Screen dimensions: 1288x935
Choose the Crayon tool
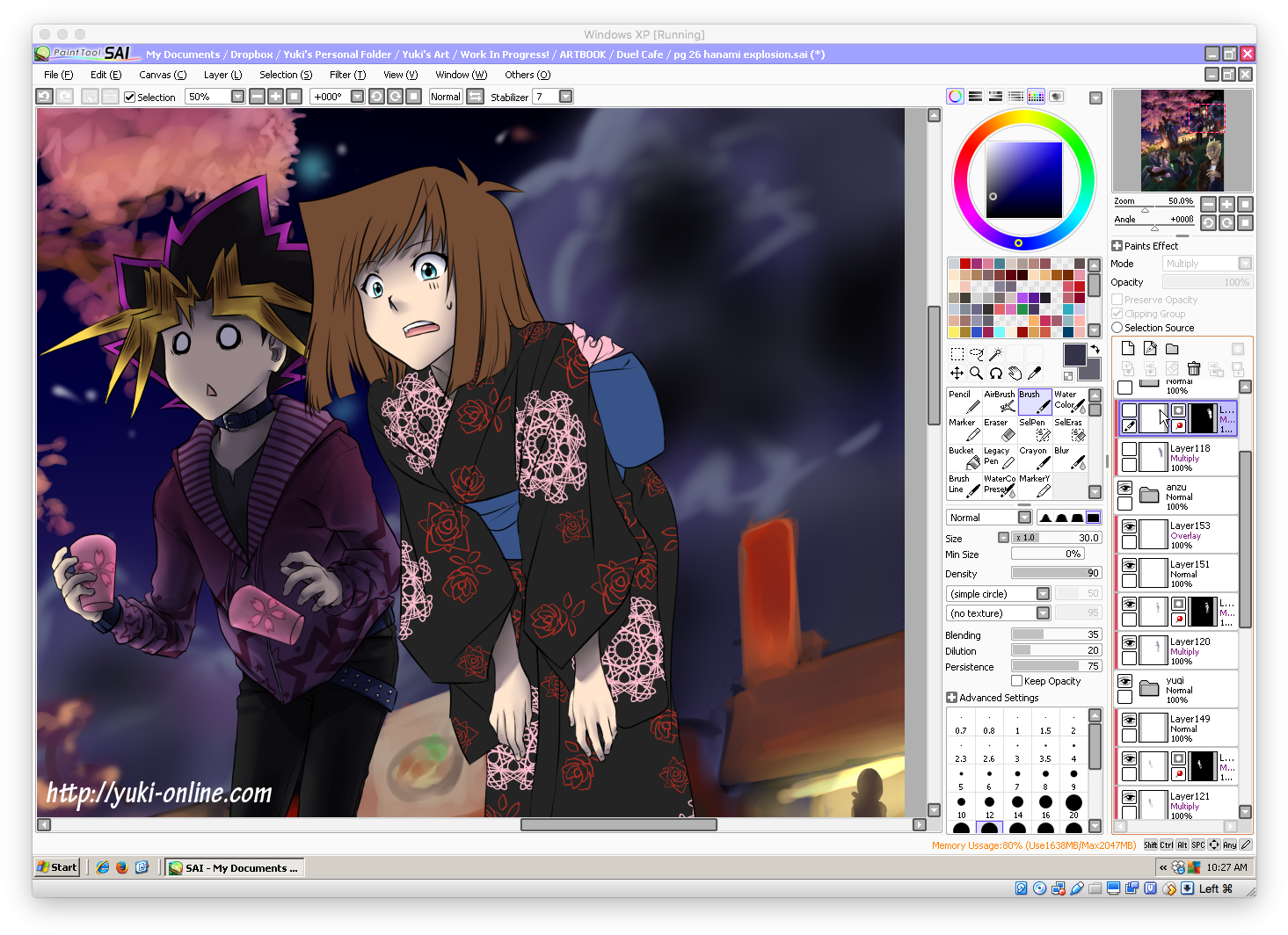pyautogui.click(x=1034, y=455)
